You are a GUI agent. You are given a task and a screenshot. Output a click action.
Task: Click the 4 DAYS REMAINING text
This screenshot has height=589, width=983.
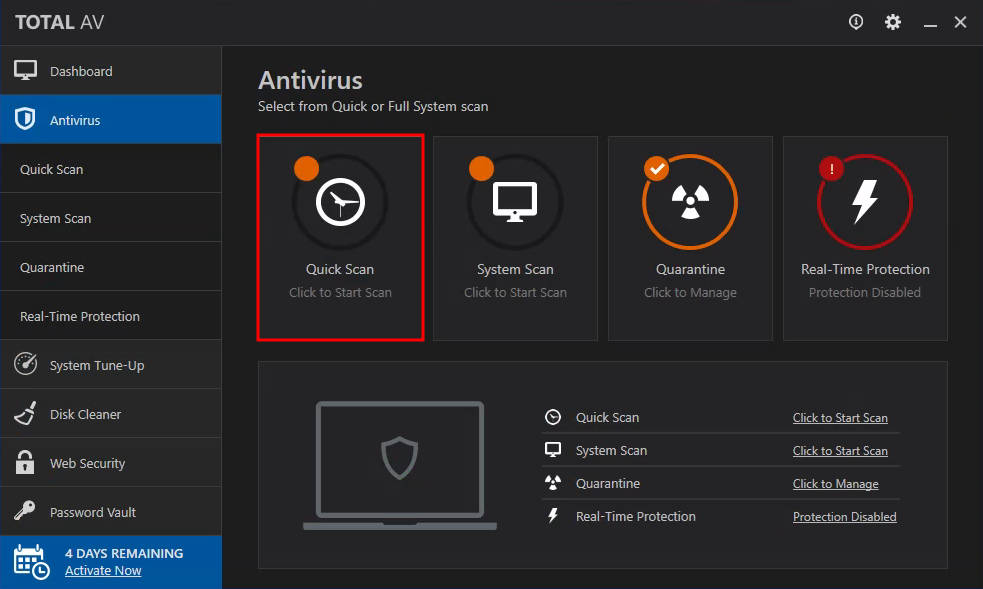[124, 553]
